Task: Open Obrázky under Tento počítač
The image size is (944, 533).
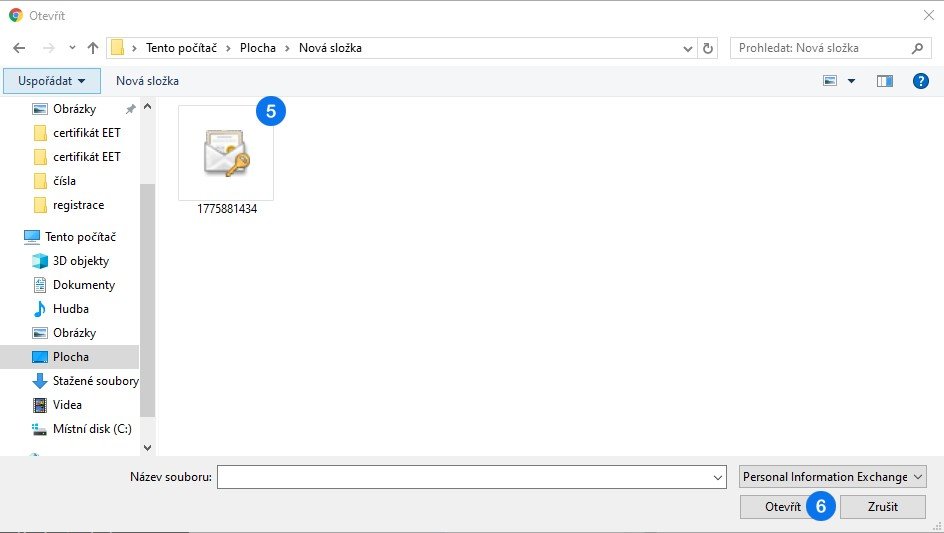Action: [x=75, y=333]
